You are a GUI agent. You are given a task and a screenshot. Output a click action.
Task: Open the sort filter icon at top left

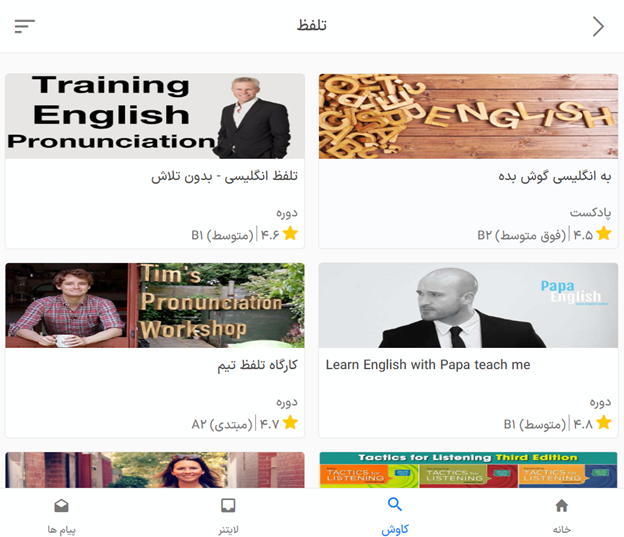25,26
